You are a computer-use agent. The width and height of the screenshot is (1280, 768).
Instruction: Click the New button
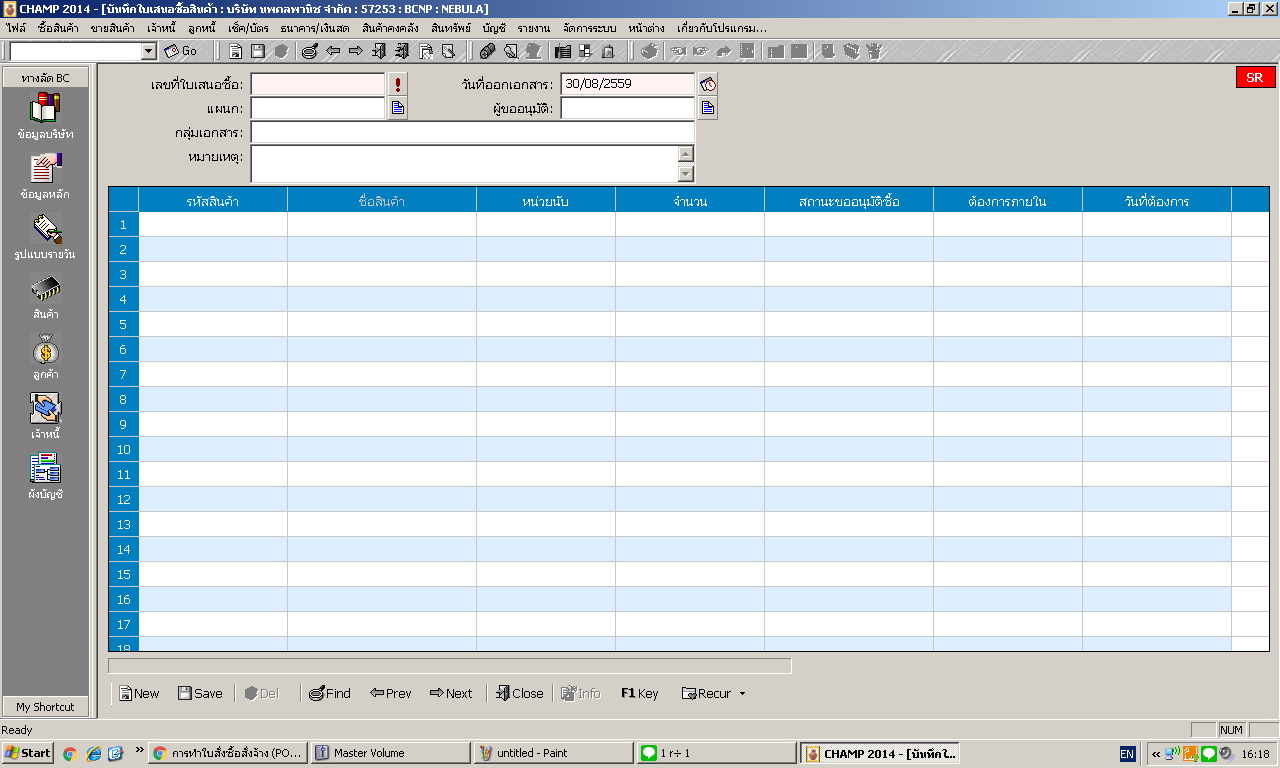click(139, 693)
